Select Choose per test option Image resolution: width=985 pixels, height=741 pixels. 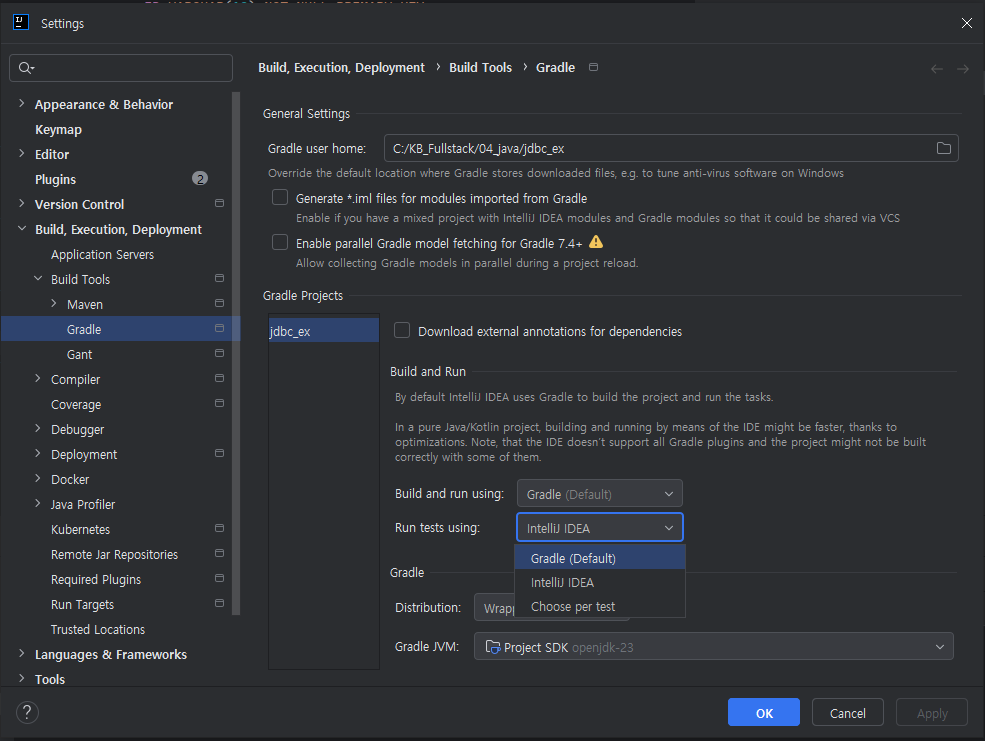pyautogui.click(x=599, y=606)
